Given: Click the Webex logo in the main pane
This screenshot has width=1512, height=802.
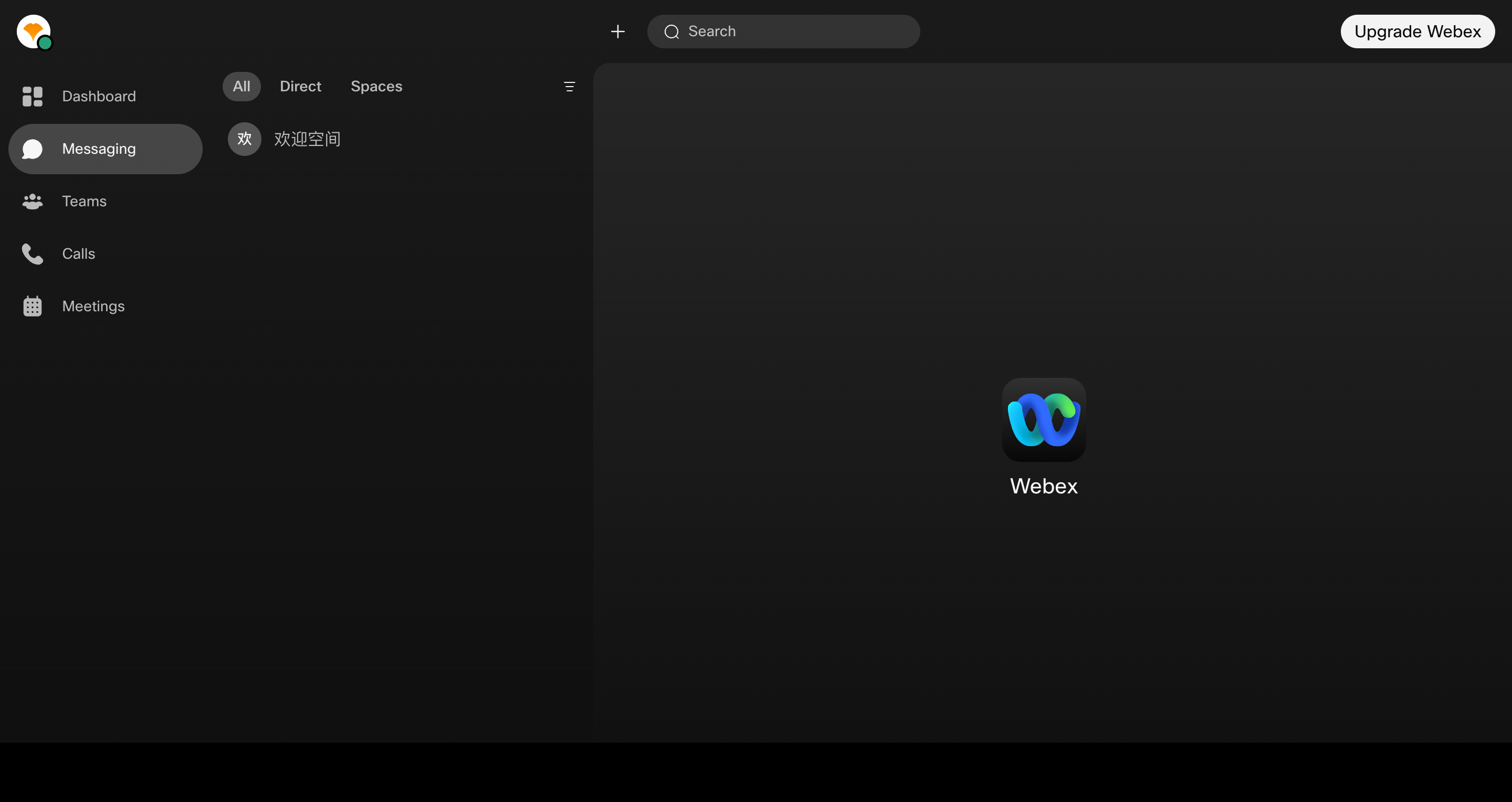Looking at the screenshot, I should point(1044,419).
